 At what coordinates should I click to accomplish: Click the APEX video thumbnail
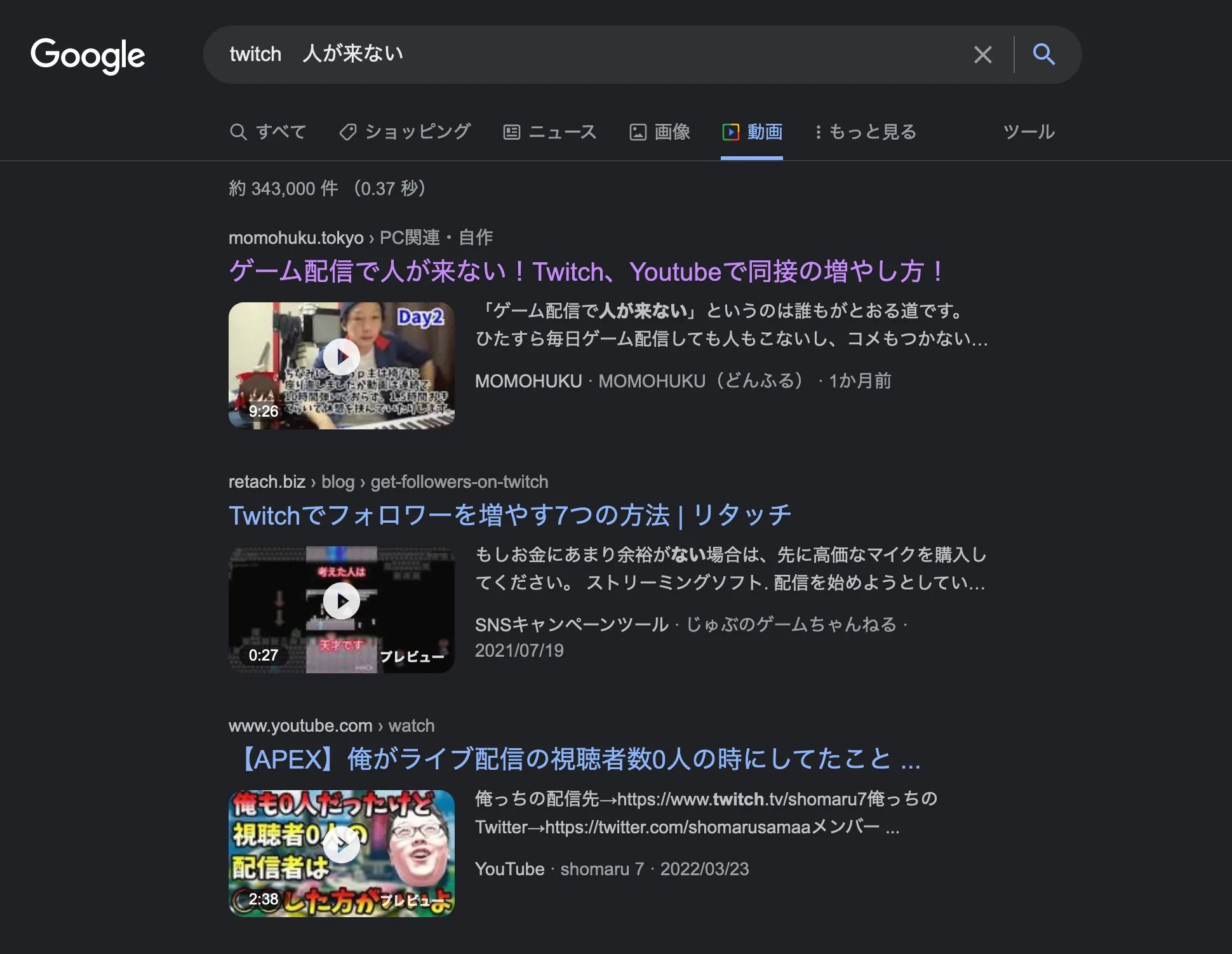342,846
